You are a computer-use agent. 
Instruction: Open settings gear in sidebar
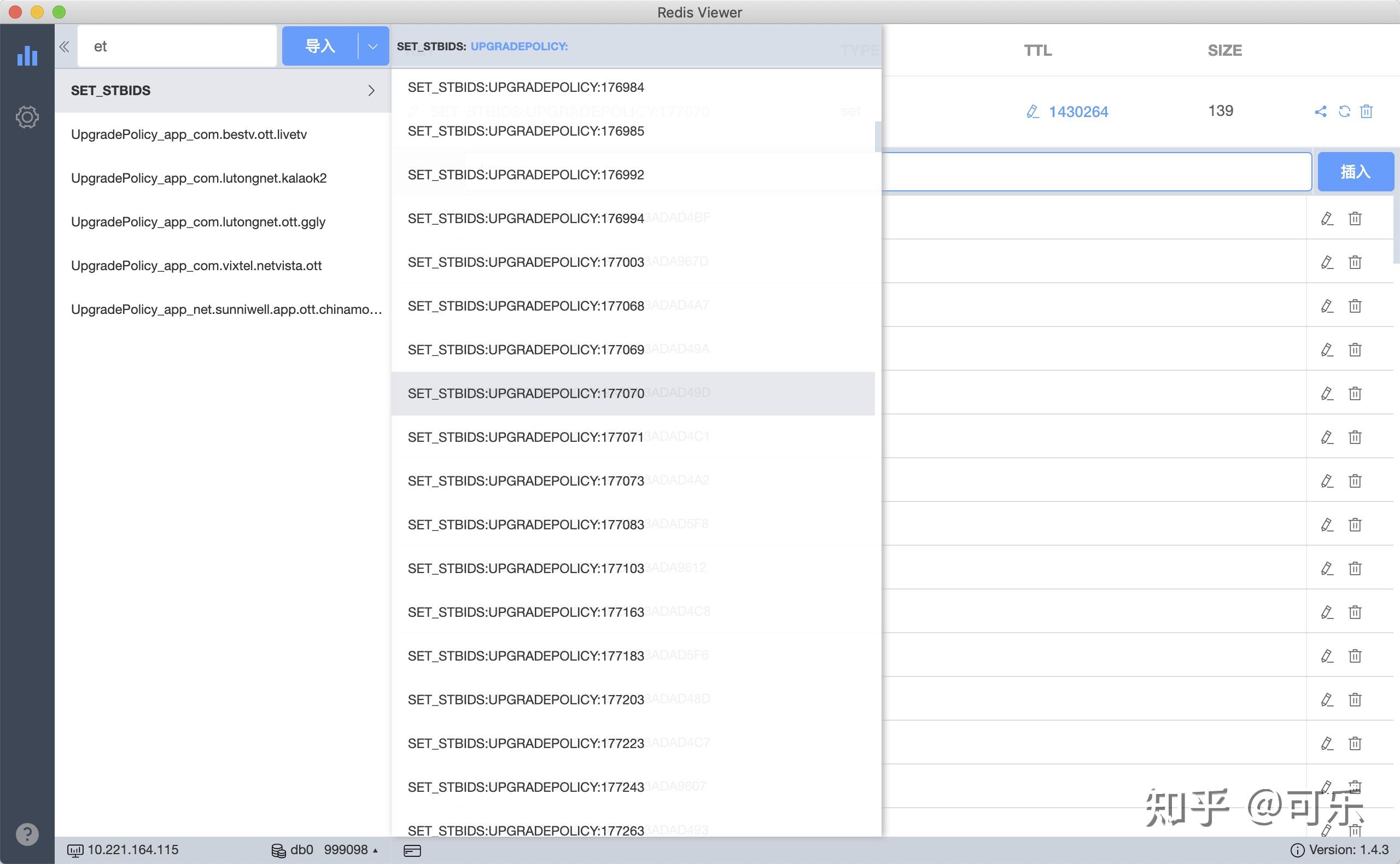(27, 117)
